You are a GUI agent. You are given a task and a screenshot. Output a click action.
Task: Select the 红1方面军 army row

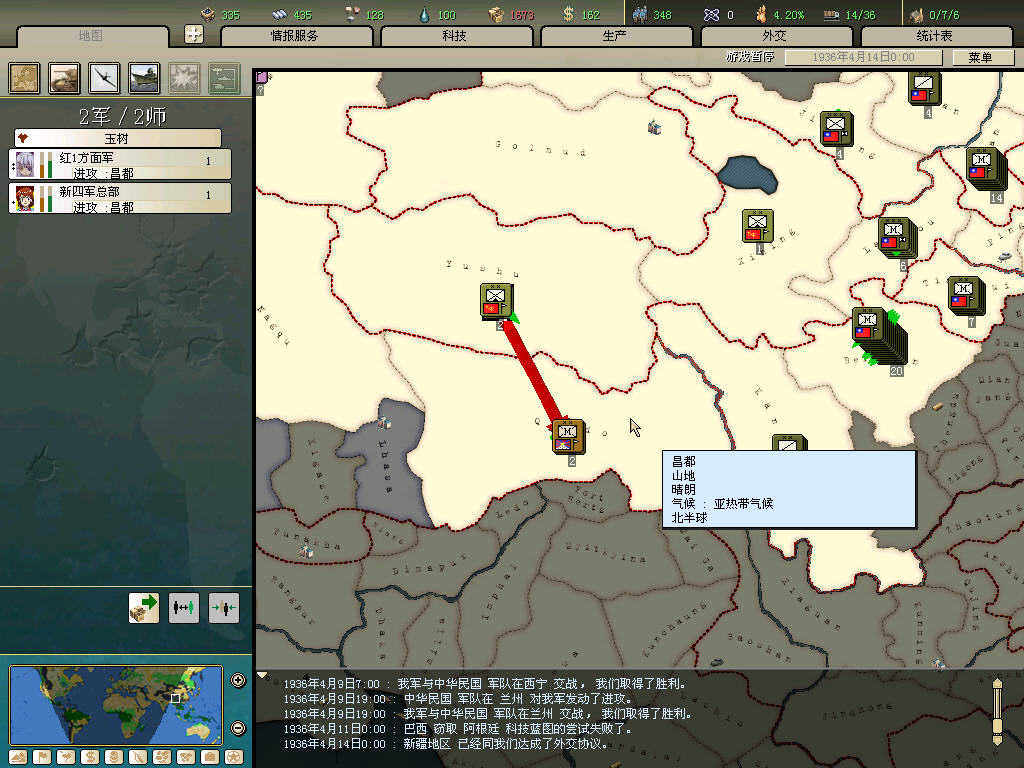(x=120, y=165)
